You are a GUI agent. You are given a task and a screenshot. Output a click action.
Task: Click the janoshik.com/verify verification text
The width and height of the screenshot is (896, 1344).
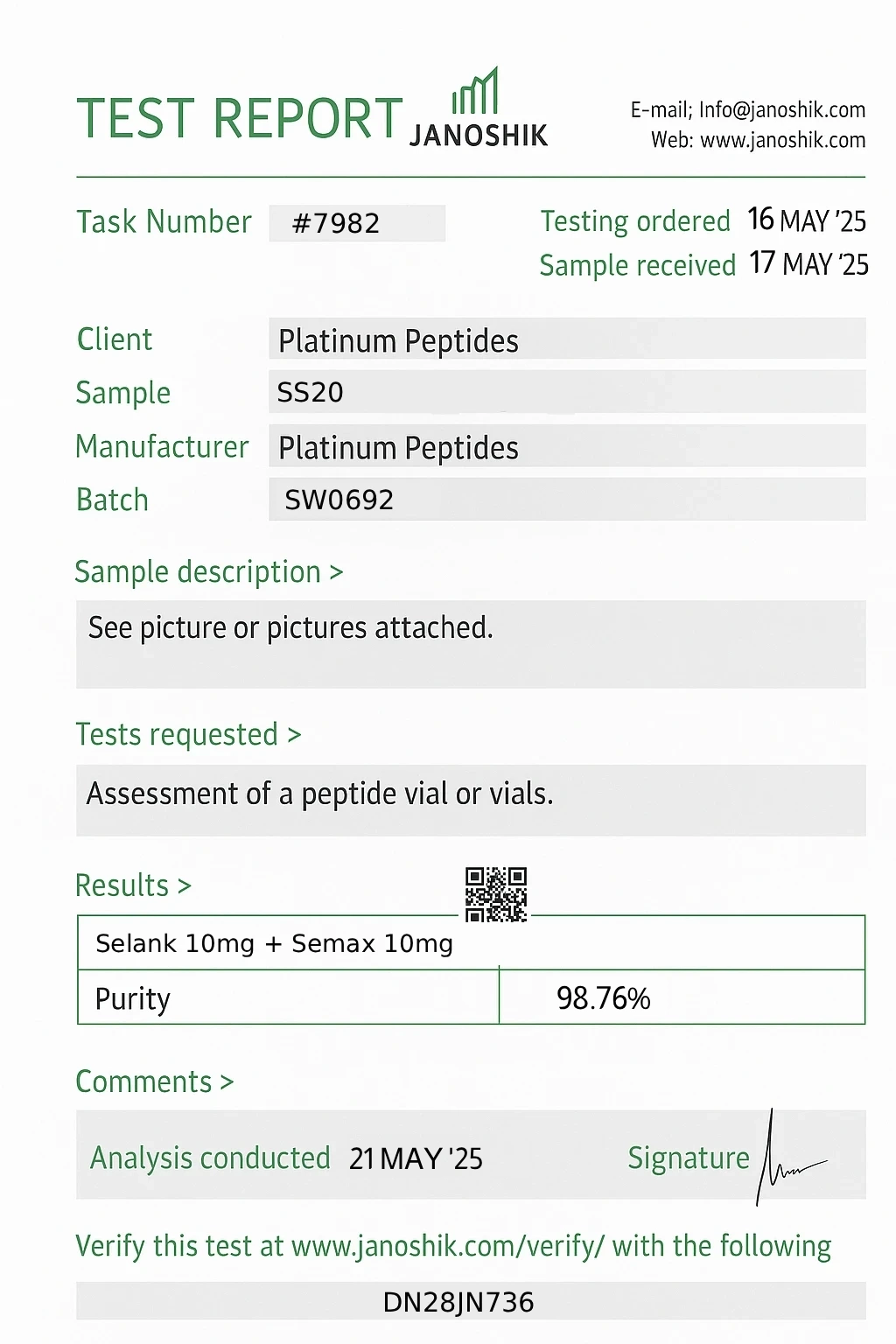tap(447, 1245)
